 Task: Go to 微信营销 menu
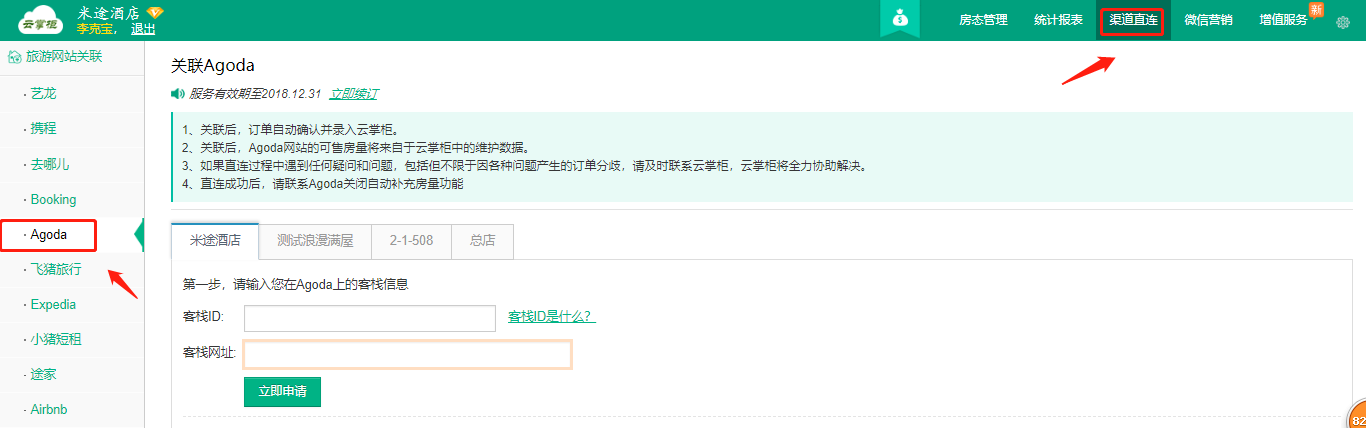(x=1208, y=20)
